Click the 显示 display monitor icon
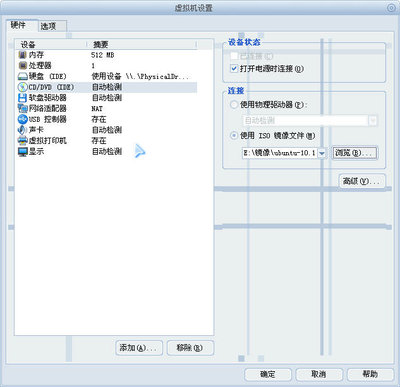 [x=23, y=152]
